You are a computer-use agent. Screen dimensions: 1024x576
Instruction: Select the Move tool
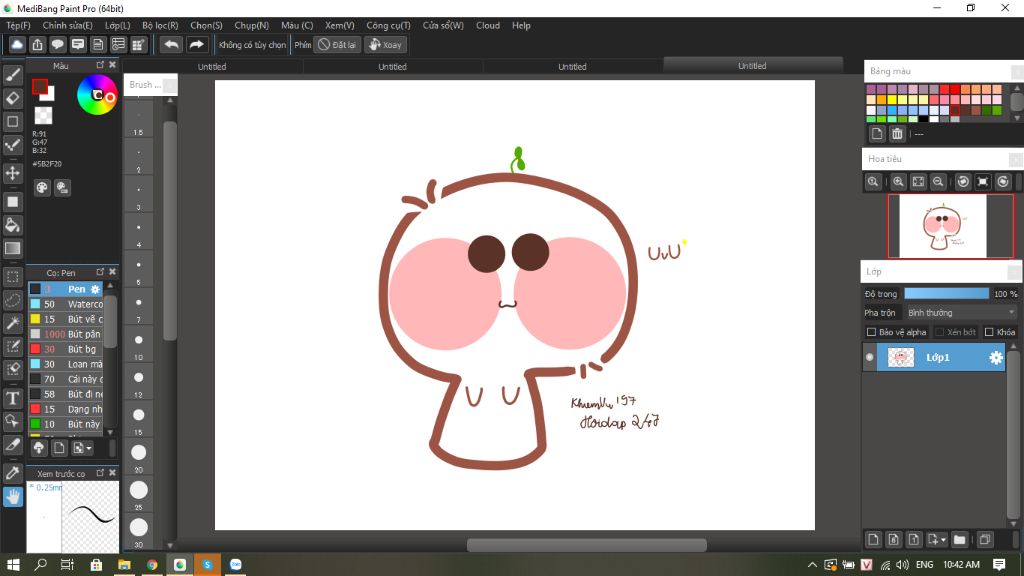[x=12, y=173]
